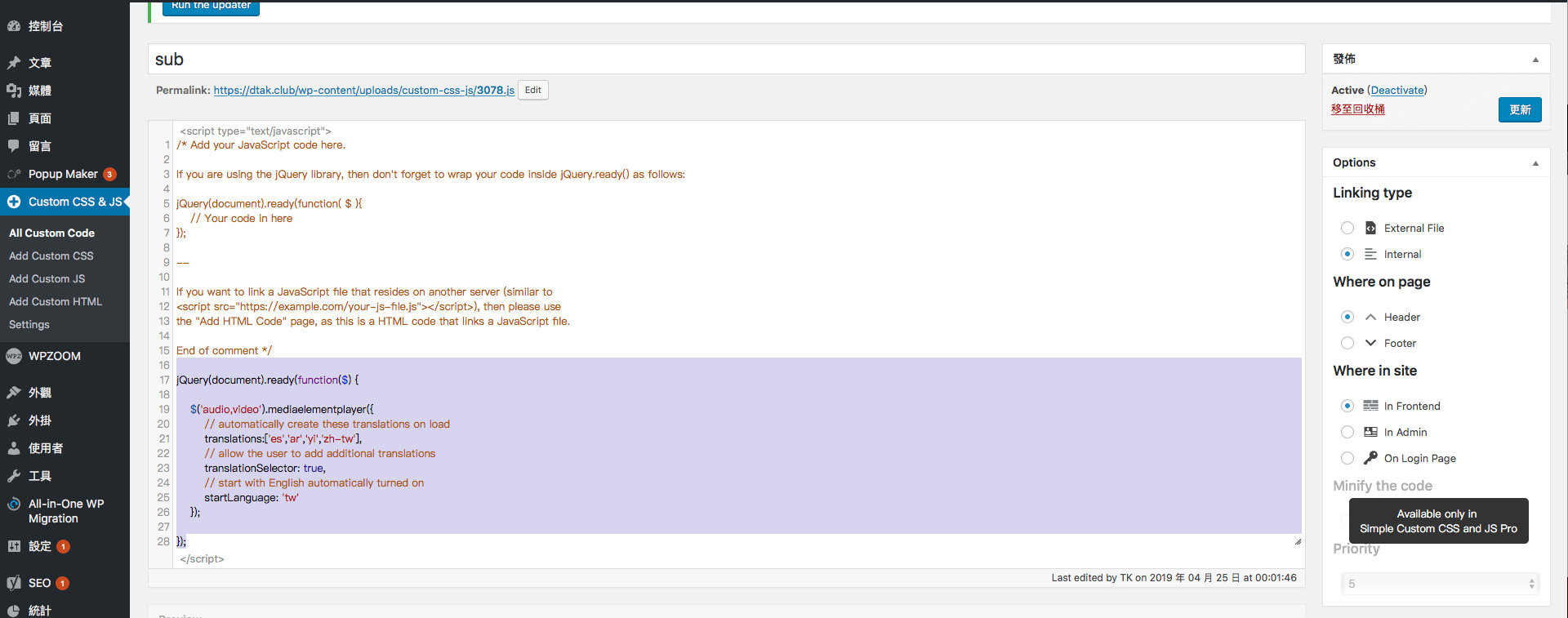1568x618 pixels.
Task: Click line number 17 in the gutter
Action: 164,380
